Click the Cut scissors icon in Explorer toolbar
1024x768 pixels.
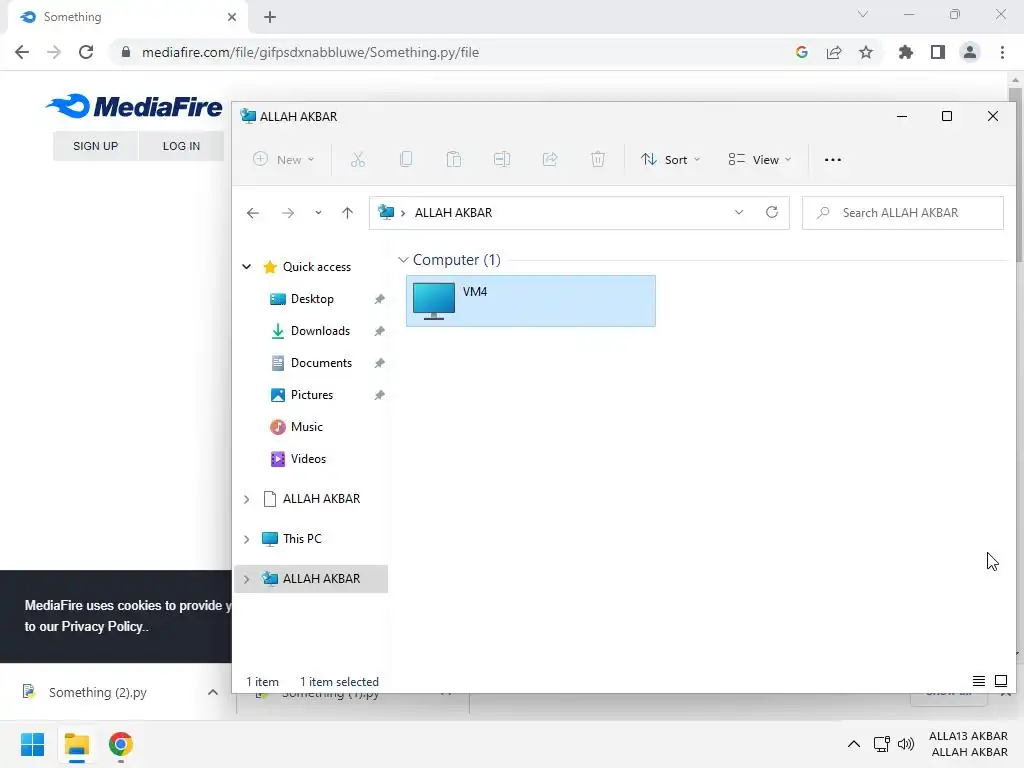click(357, 159)
